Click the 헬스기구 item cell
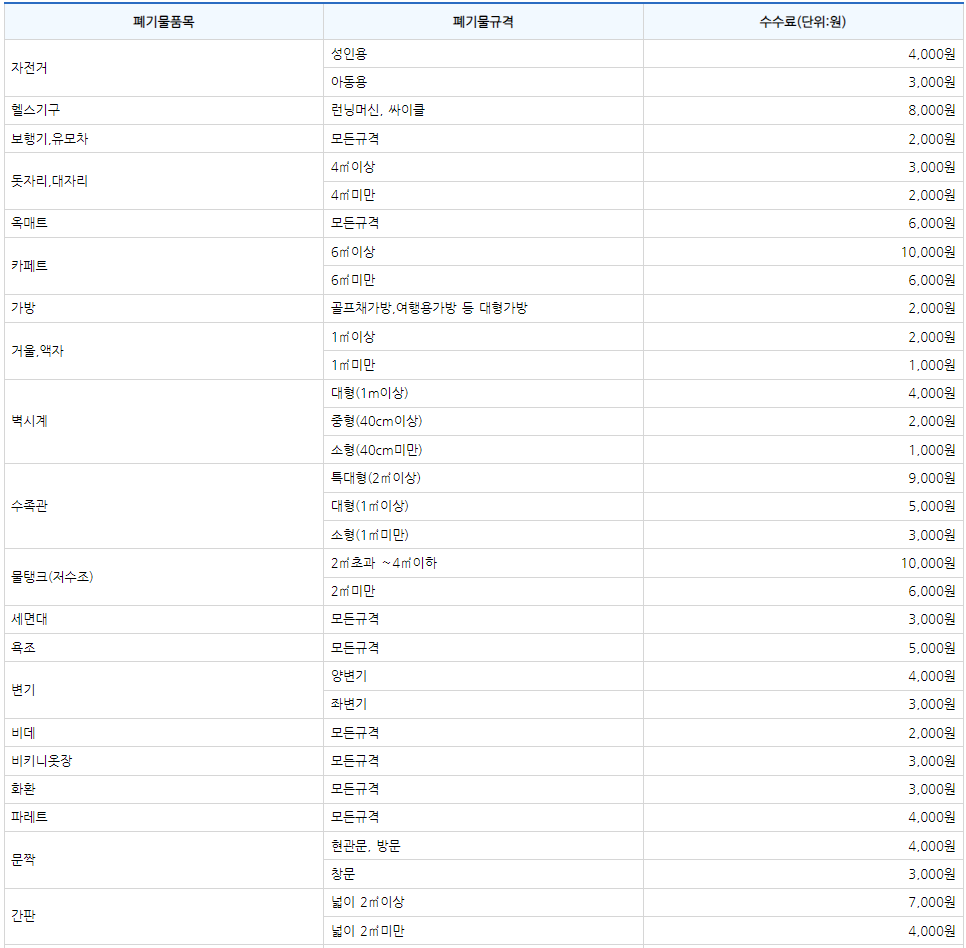The width and height of the screenshot is (966, 948). tap(164, 110)
